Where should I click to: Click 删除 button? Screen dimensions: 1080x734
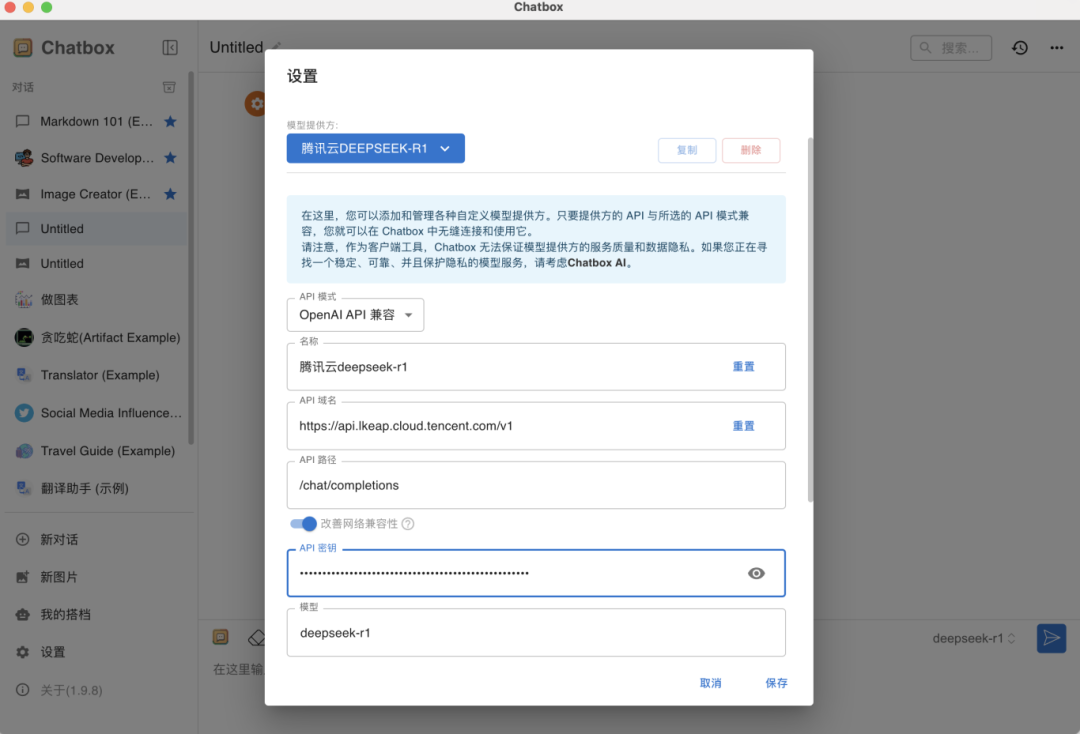tap(751, 150)
